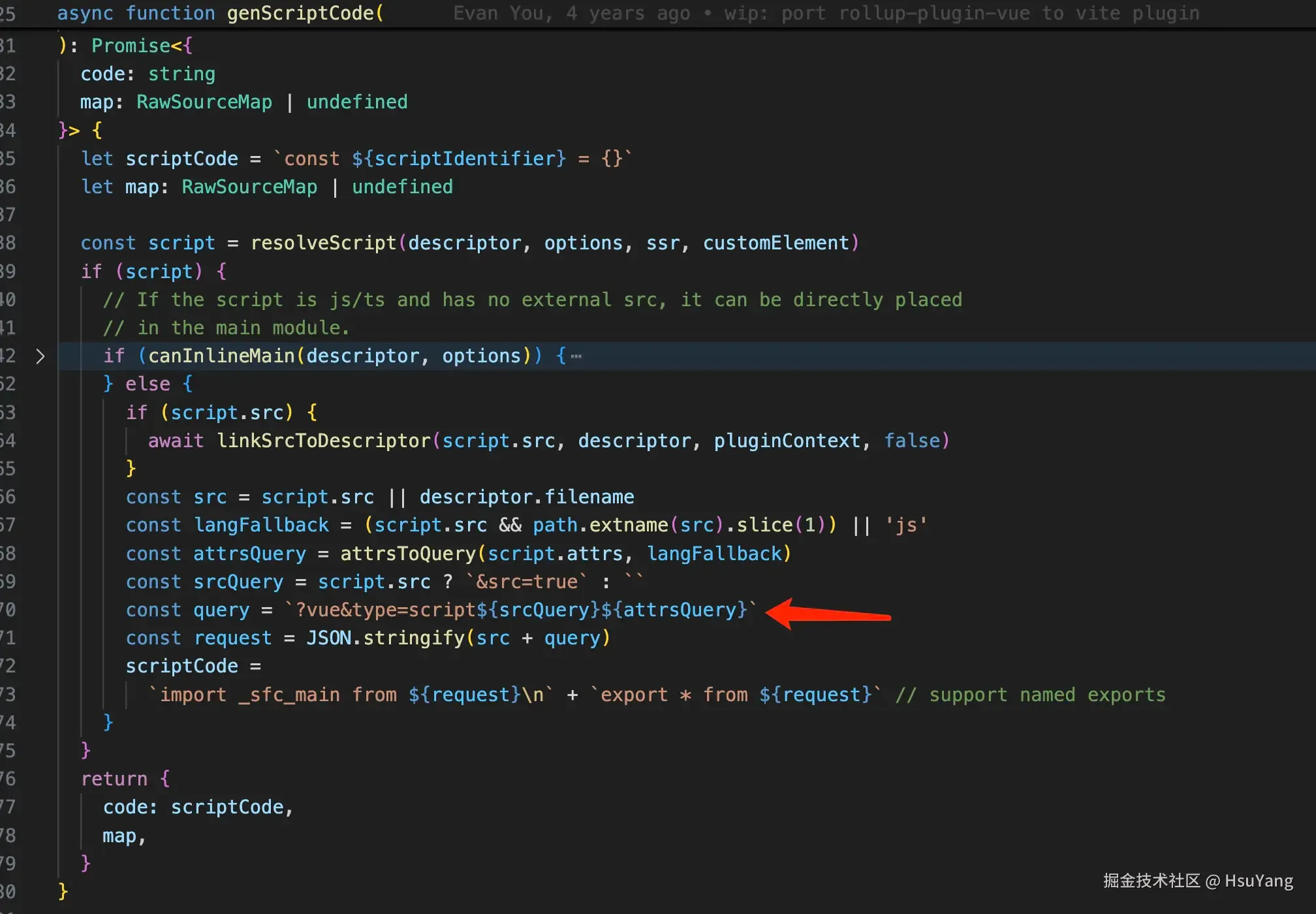Expand the folded canInlineMain if block
1316x914 pixels.
(40, 356)
